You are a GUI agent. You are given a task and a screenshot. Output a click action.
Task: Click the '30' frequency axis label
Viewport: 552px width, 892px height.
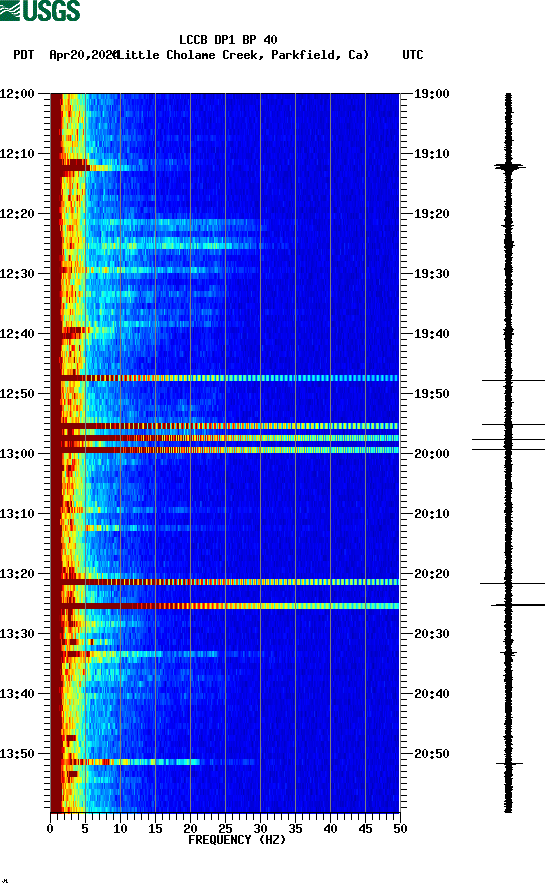(260, 828)
